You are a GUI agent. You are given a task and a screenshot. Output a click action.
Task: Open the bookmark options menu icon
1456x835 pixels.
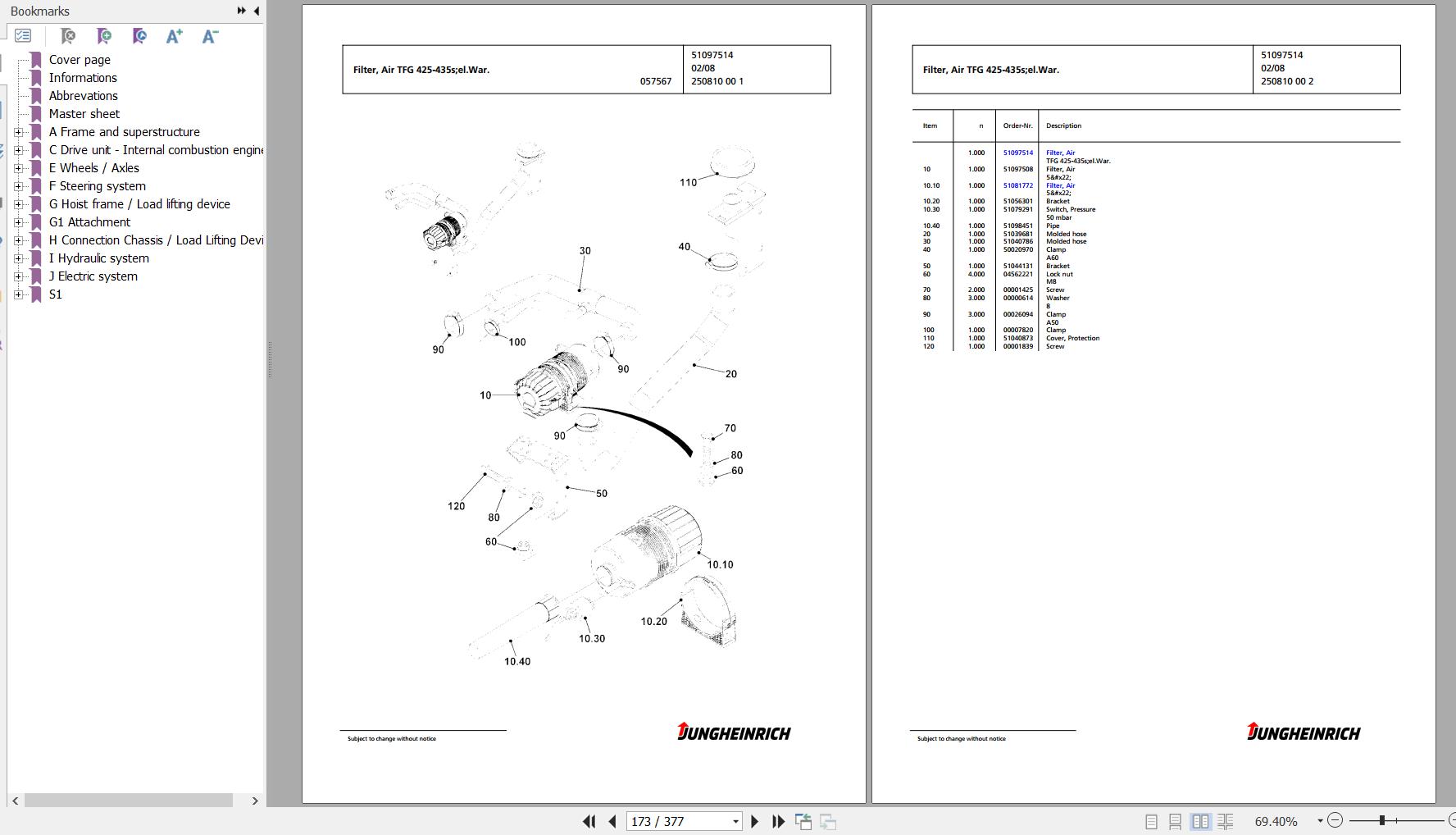23,36
